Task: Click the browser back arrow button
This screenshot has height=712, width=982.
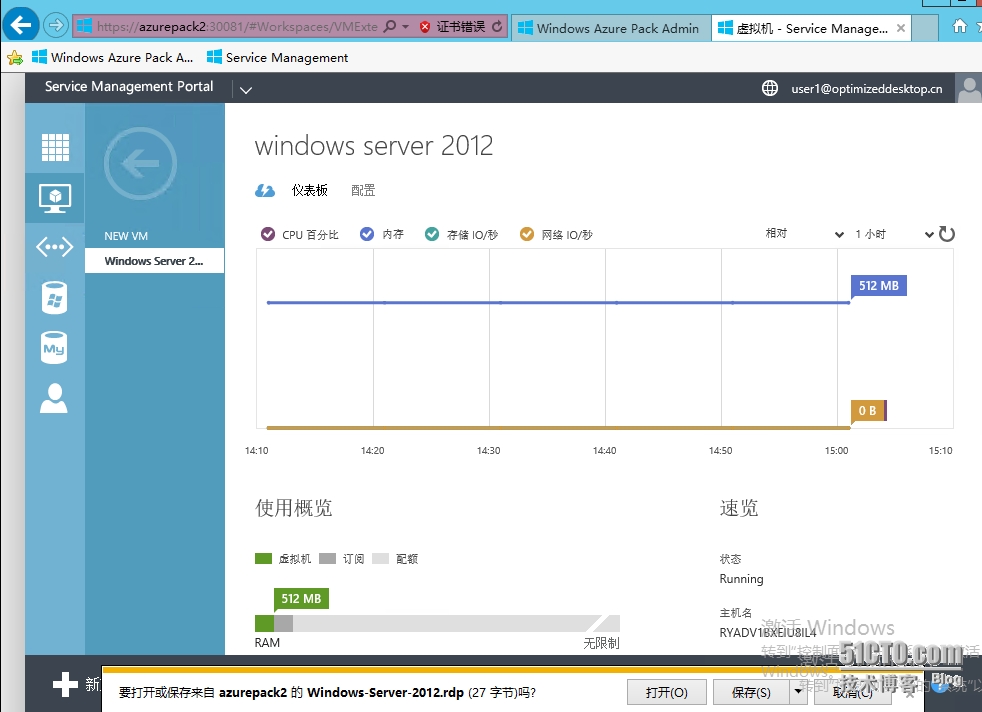Action: pyautogui.click(x=21, y=26)
